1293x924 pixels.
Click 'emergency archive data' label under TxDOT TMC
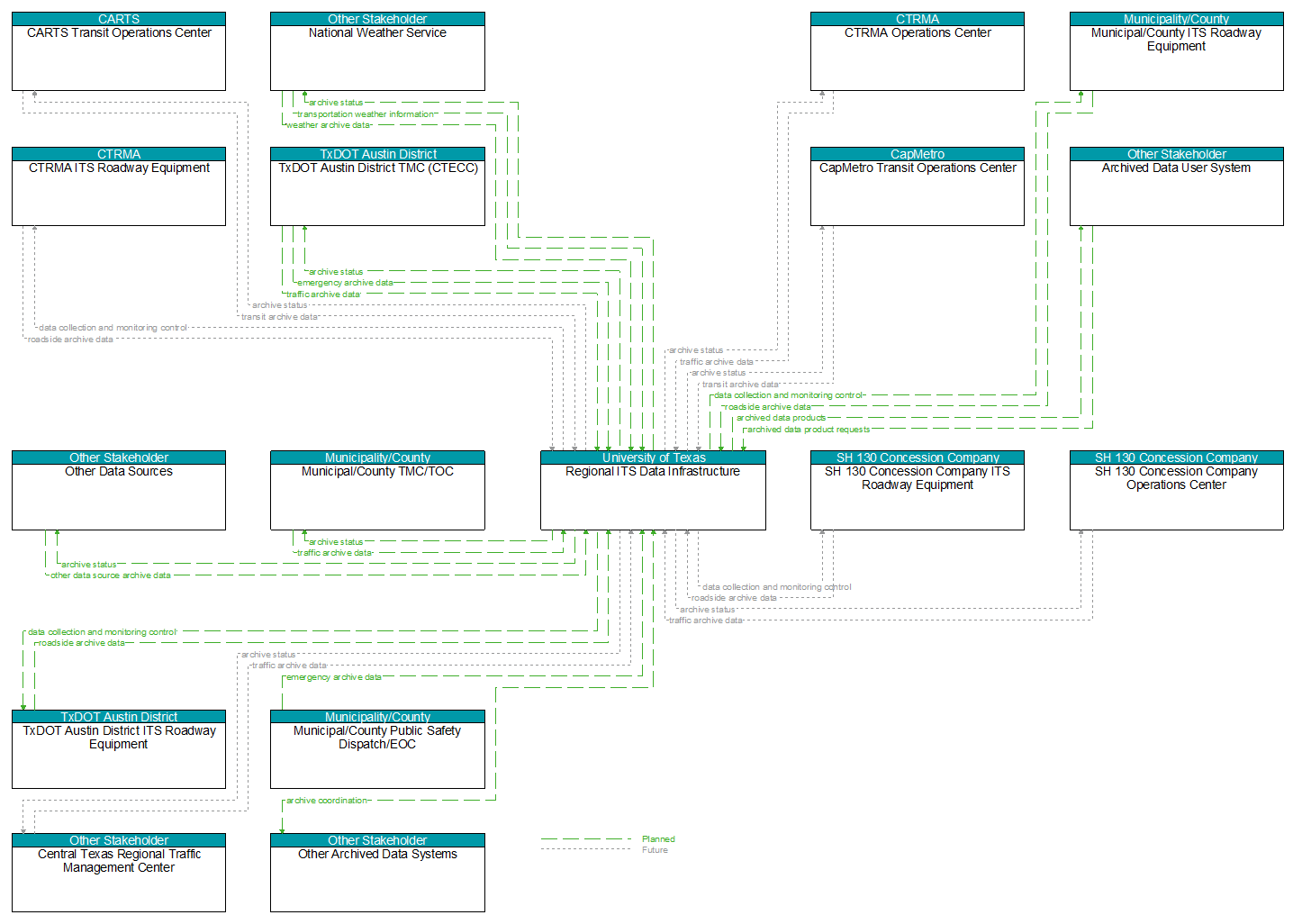pyautogui.click(x=345, y=283)
